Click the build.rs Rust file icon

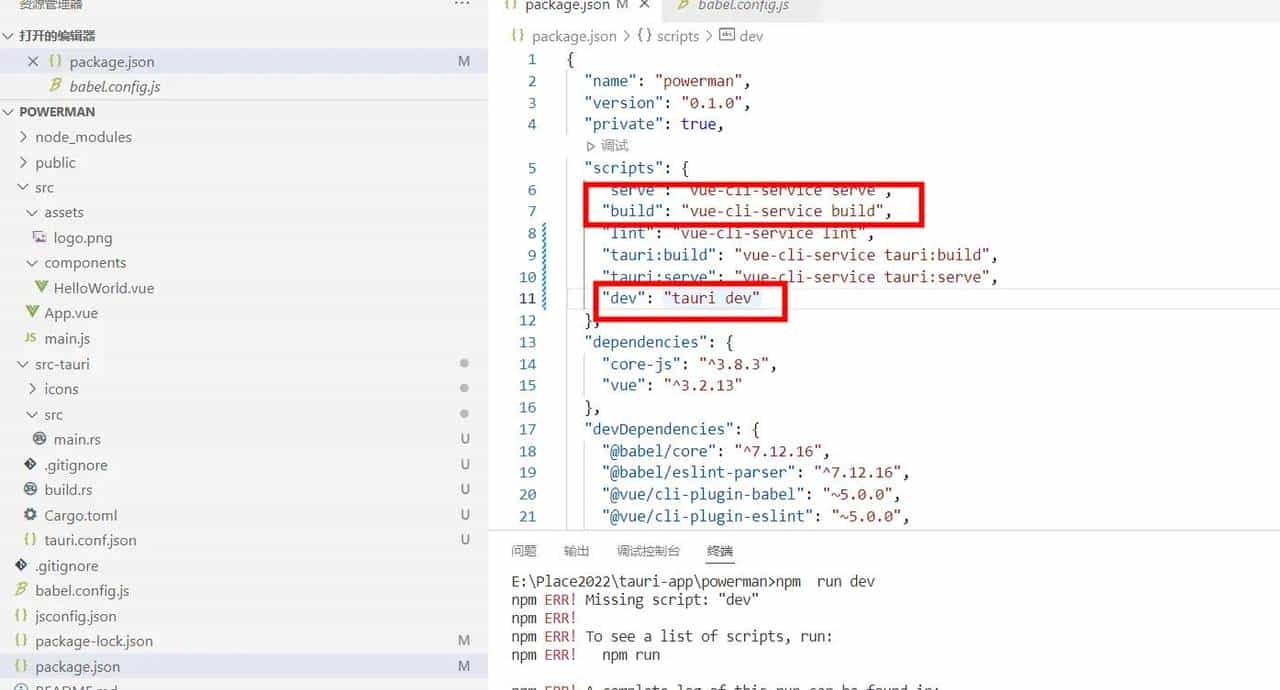(31, 490)
